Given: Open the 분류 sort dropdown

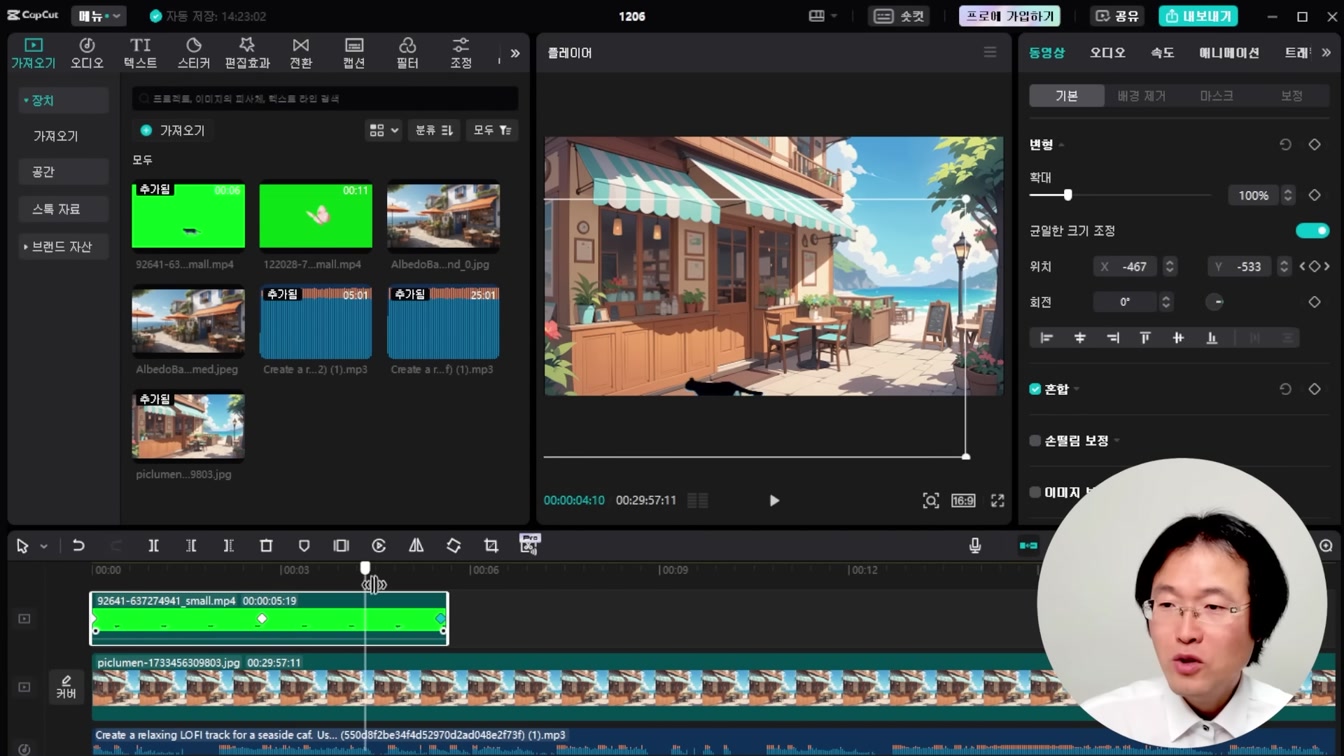Looking at the screenshot, I should tap(434, 131).
